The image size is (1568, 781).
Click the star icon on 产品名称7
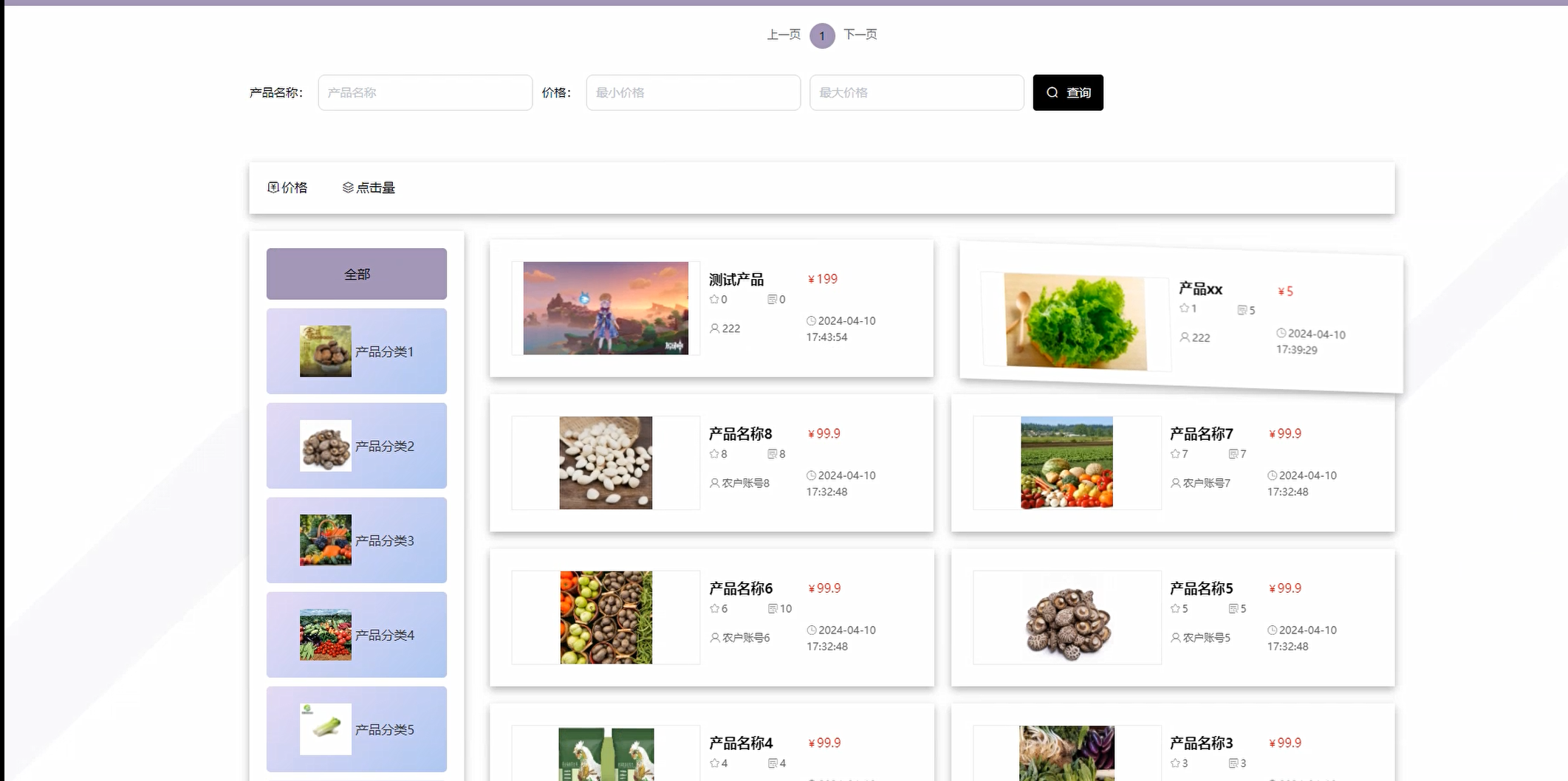[x=1175, y=454]
